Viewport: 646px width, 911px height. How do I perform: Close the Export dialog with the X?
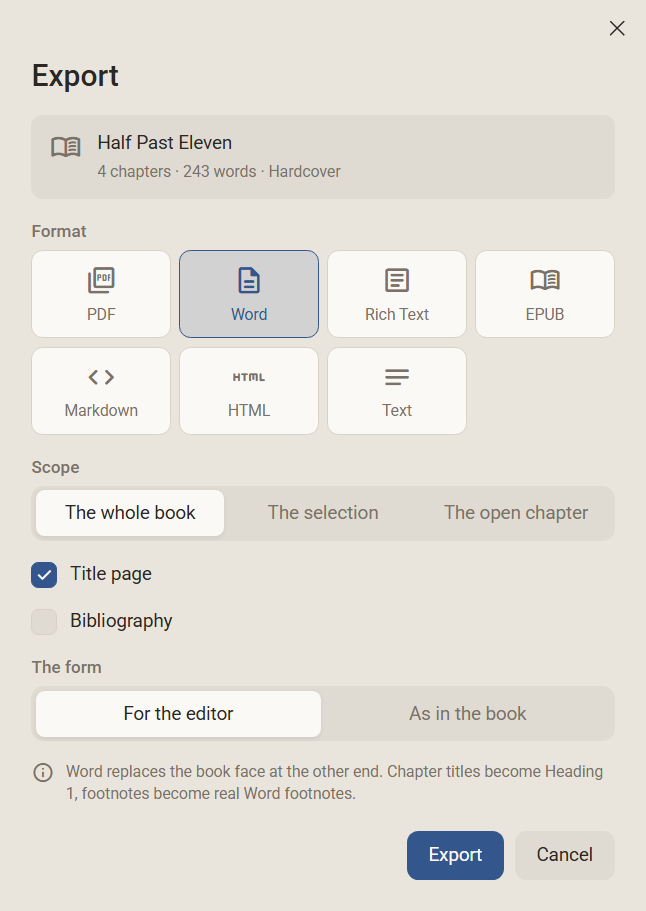coord(617,28)
